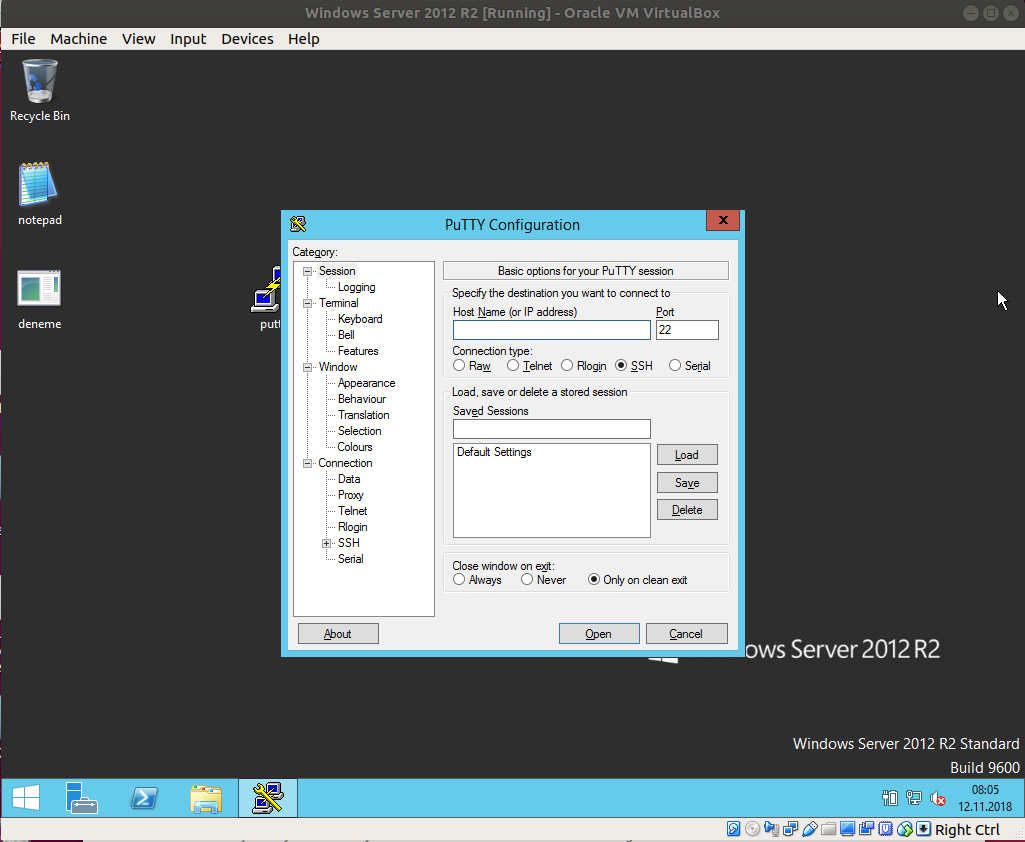Set close window on exit to Always
Viewport: 1025px width, 842px height.
(x=459, y=580)
